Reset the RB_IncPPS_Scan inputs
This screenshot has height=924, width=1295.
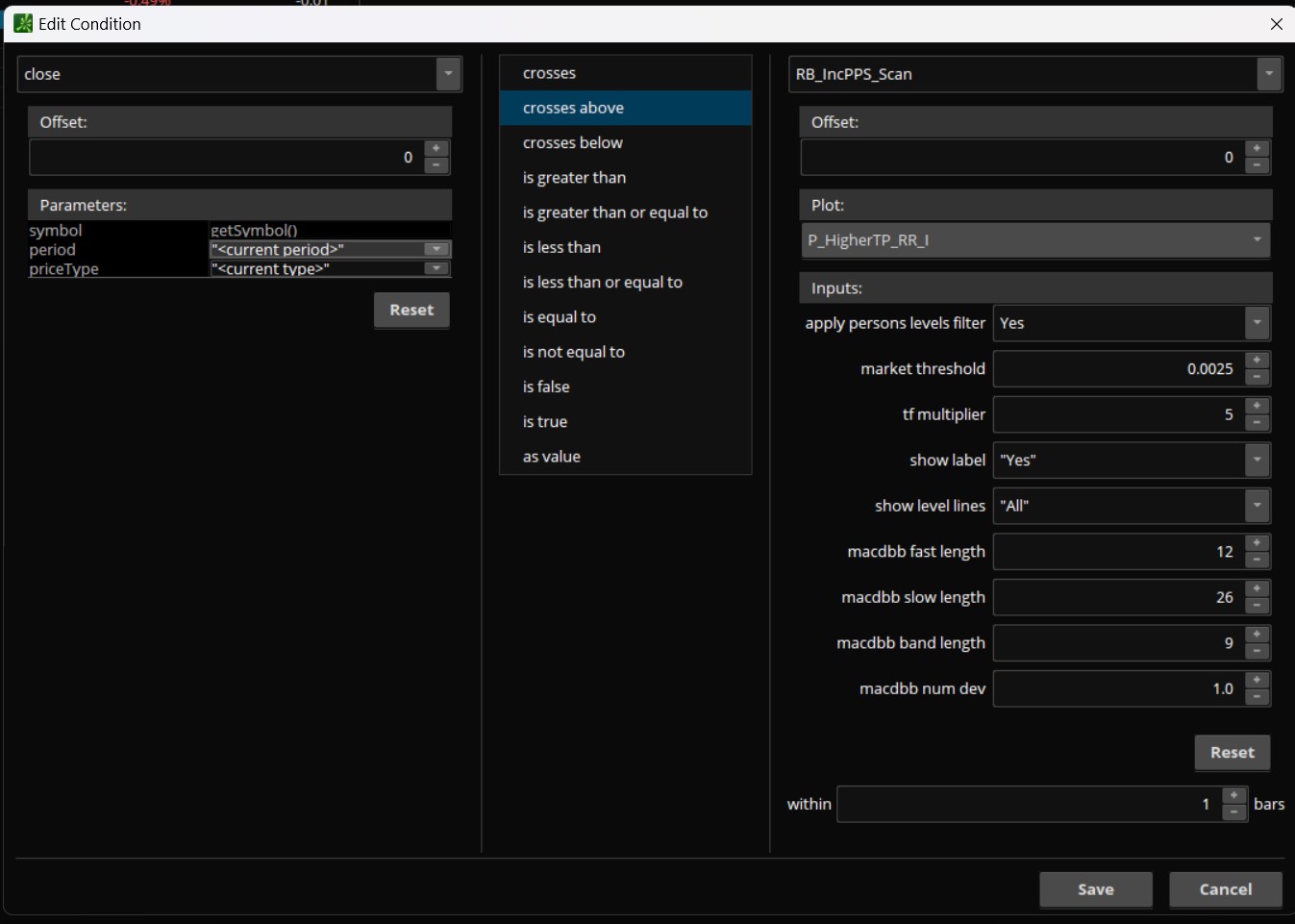(1232, 753)
